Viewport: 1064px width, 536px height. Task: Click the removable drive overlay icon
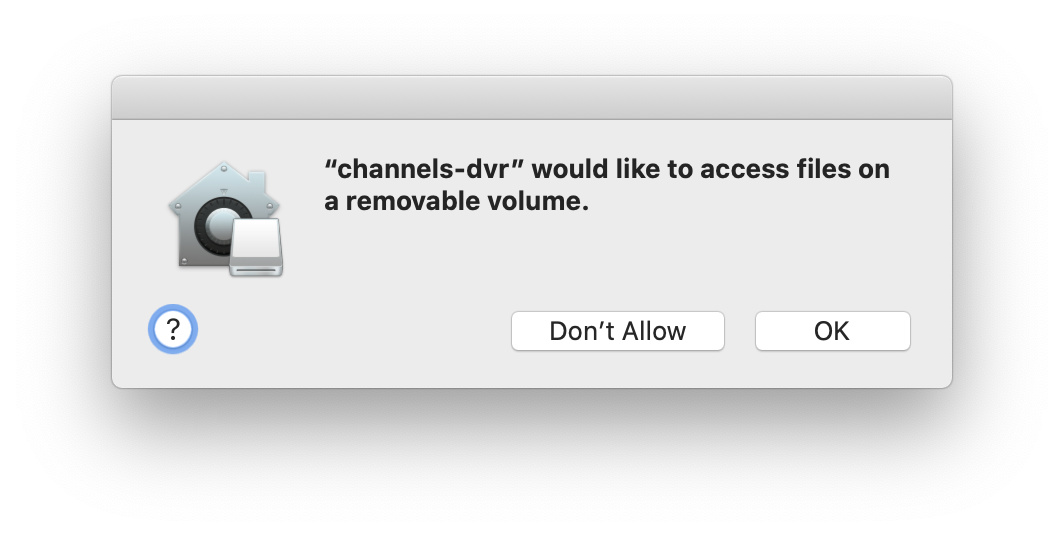pyautogui.click(x=256, y=250)
